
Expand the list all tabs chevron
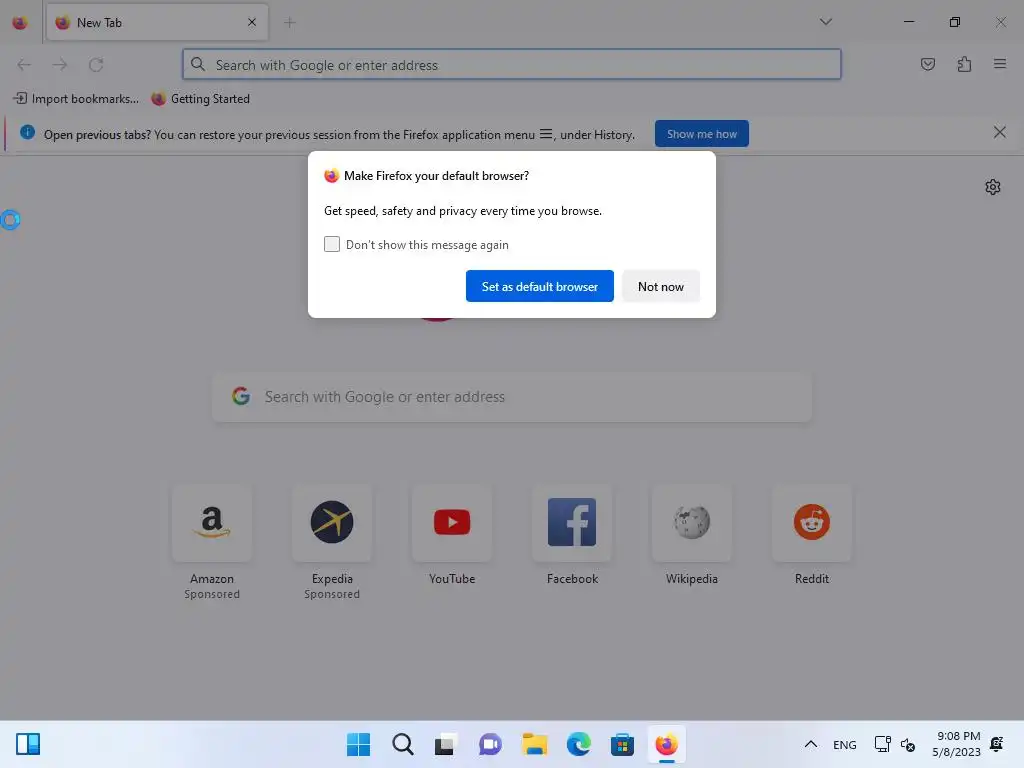825,22
